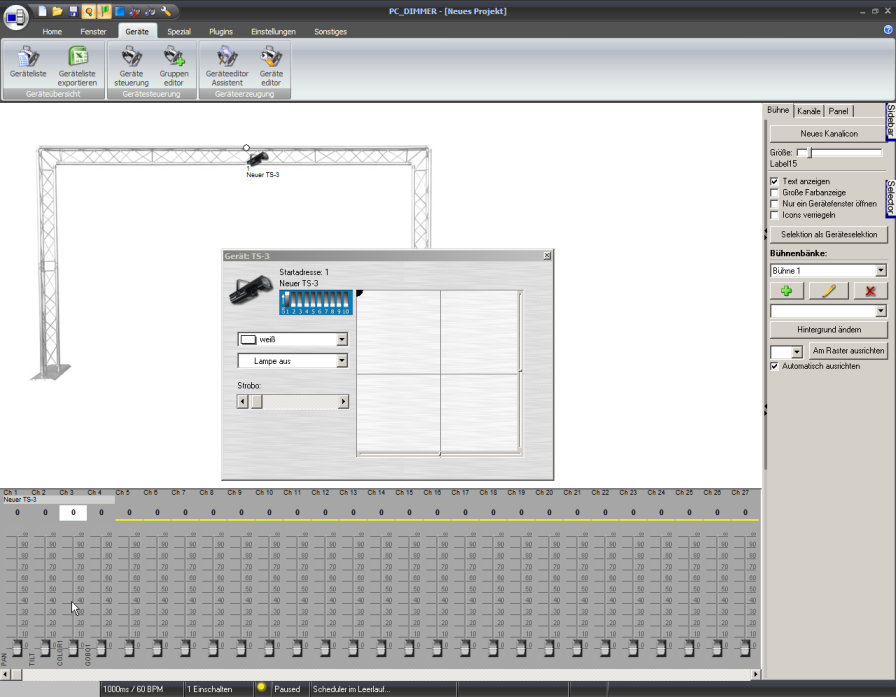This screenshot has width=896, height=697.
Task: Click the right arrow of the channel scrollbar
Action: coord(755,674)
